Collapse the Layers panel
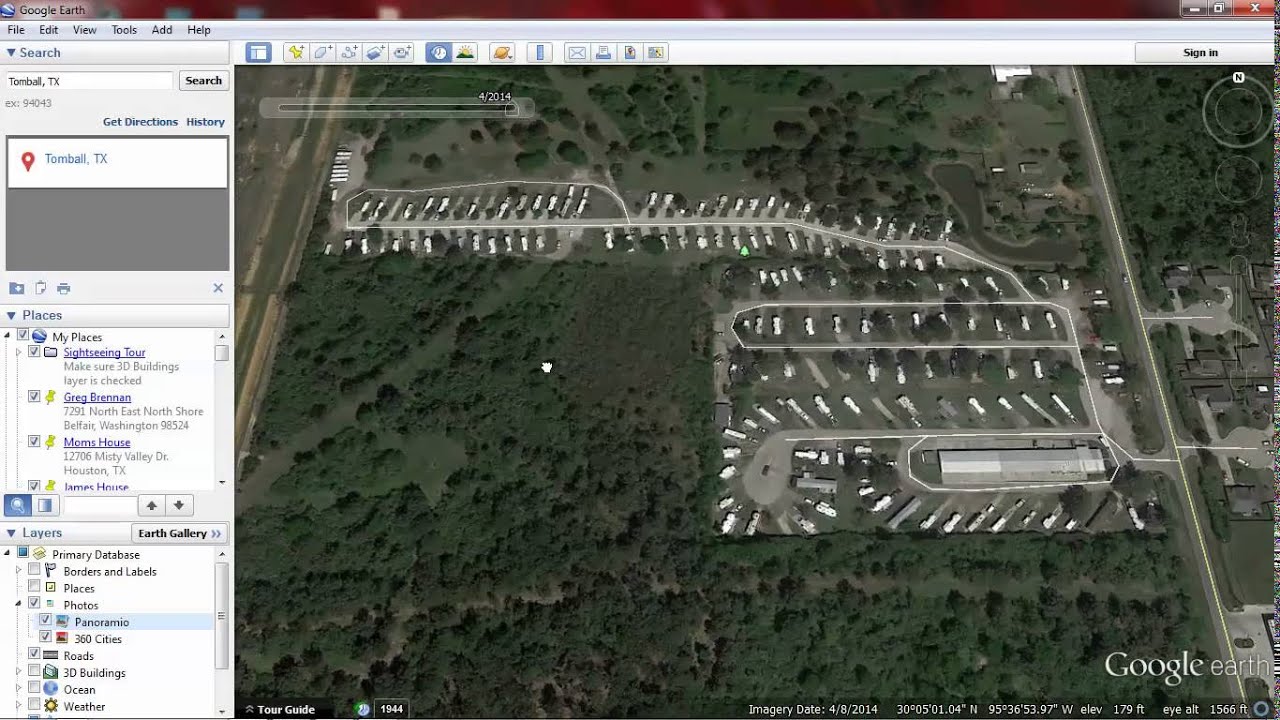The width and height of the screenshot is (1280, 720). [x=11, y=533]
